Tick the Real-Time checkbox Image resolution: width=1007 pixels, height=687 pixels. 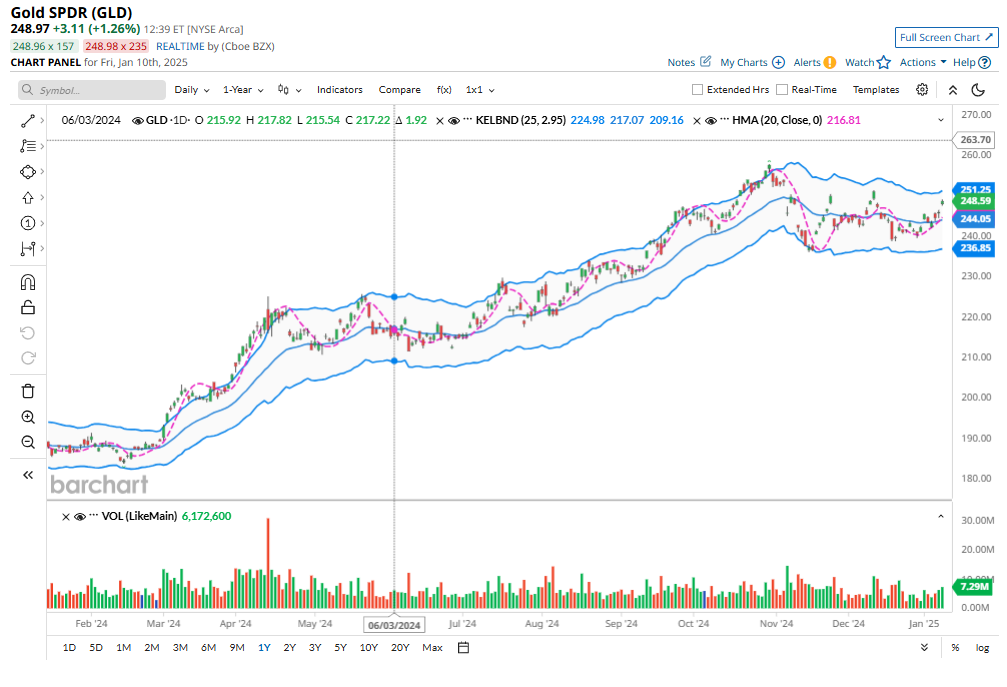(782, 90)
